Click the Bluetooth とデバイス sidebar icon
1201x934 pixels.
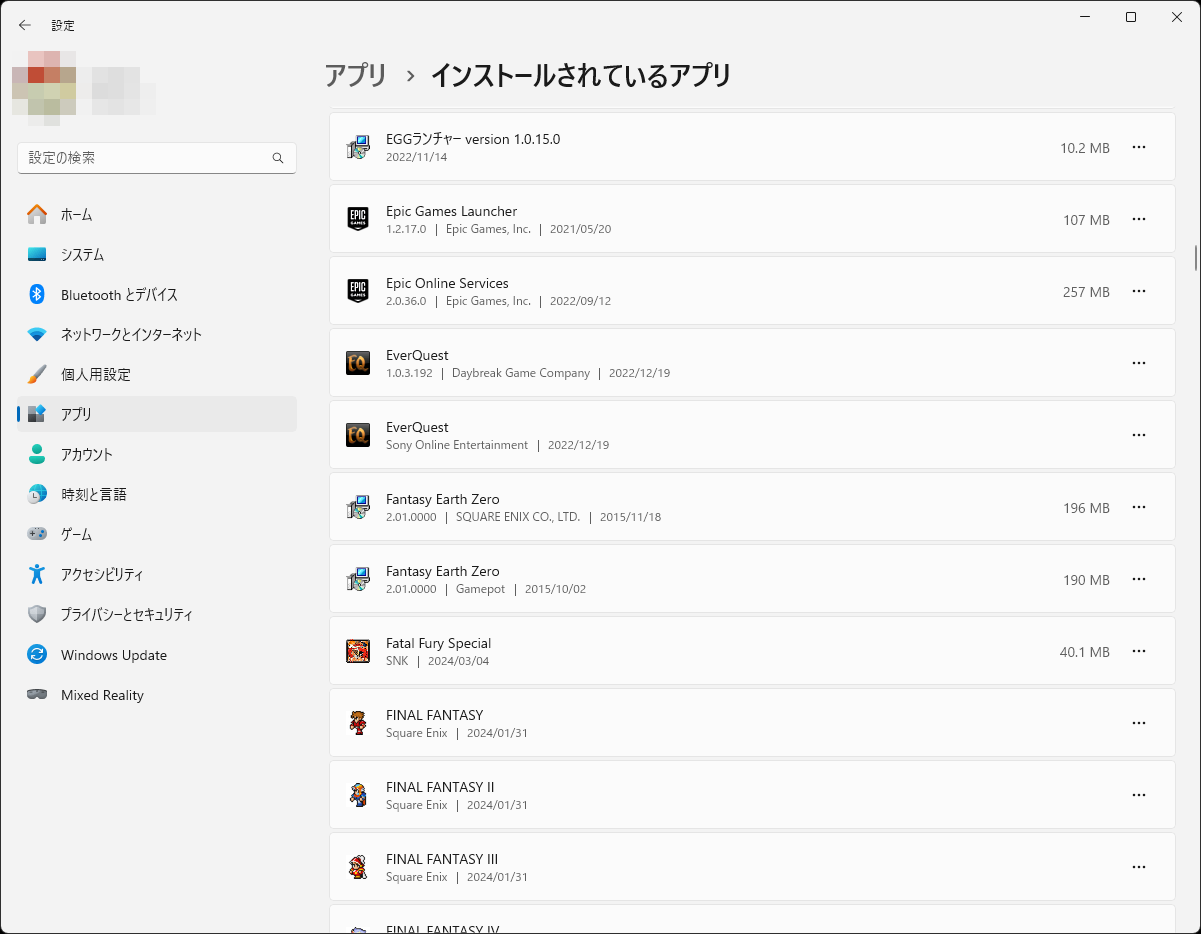pos(37,294)
